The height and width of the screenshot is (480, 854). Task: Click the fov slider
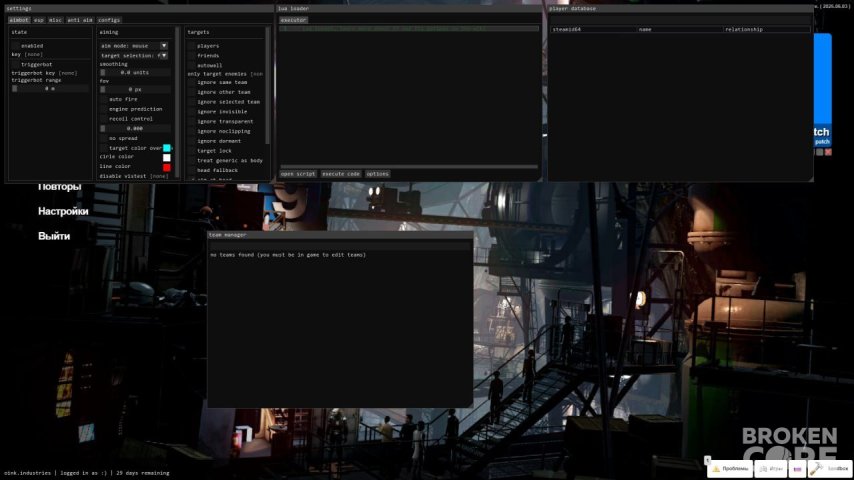(x=135, y=89)
